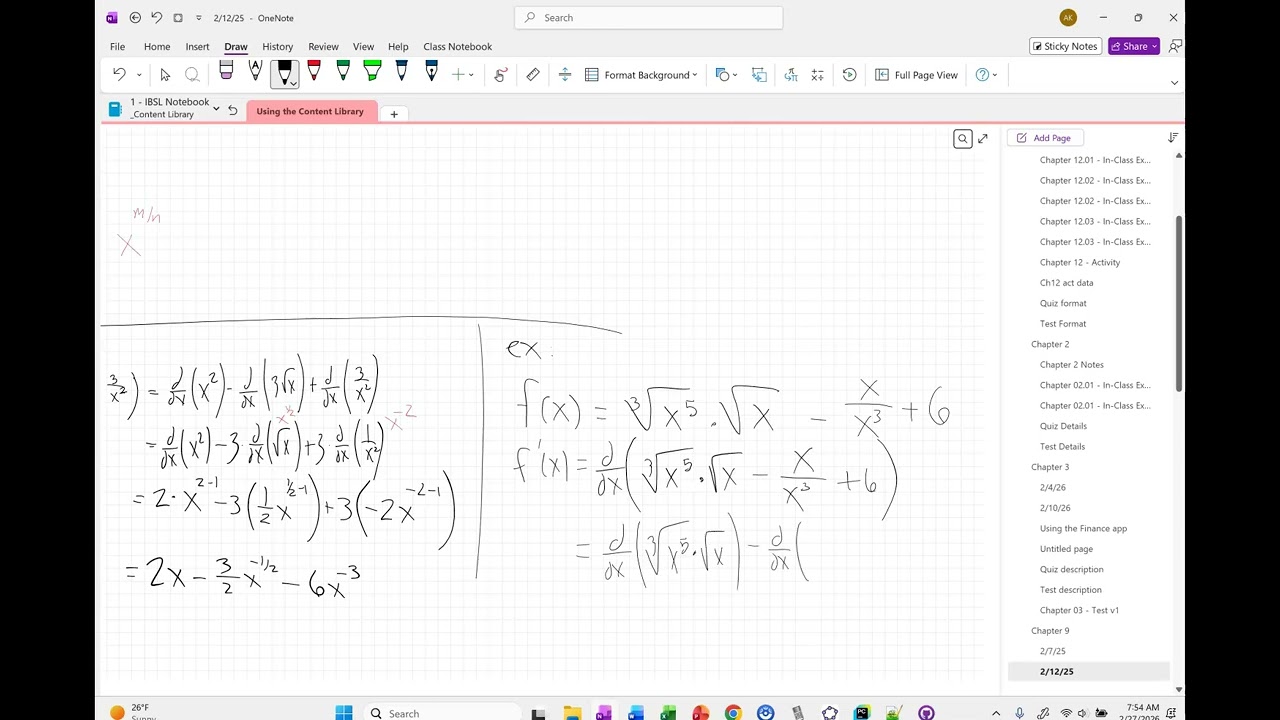The image size is (1280, 720).
Task: Choose the Select Objects pointer tool
Action: pyautogui.click(x=165, y=74)
